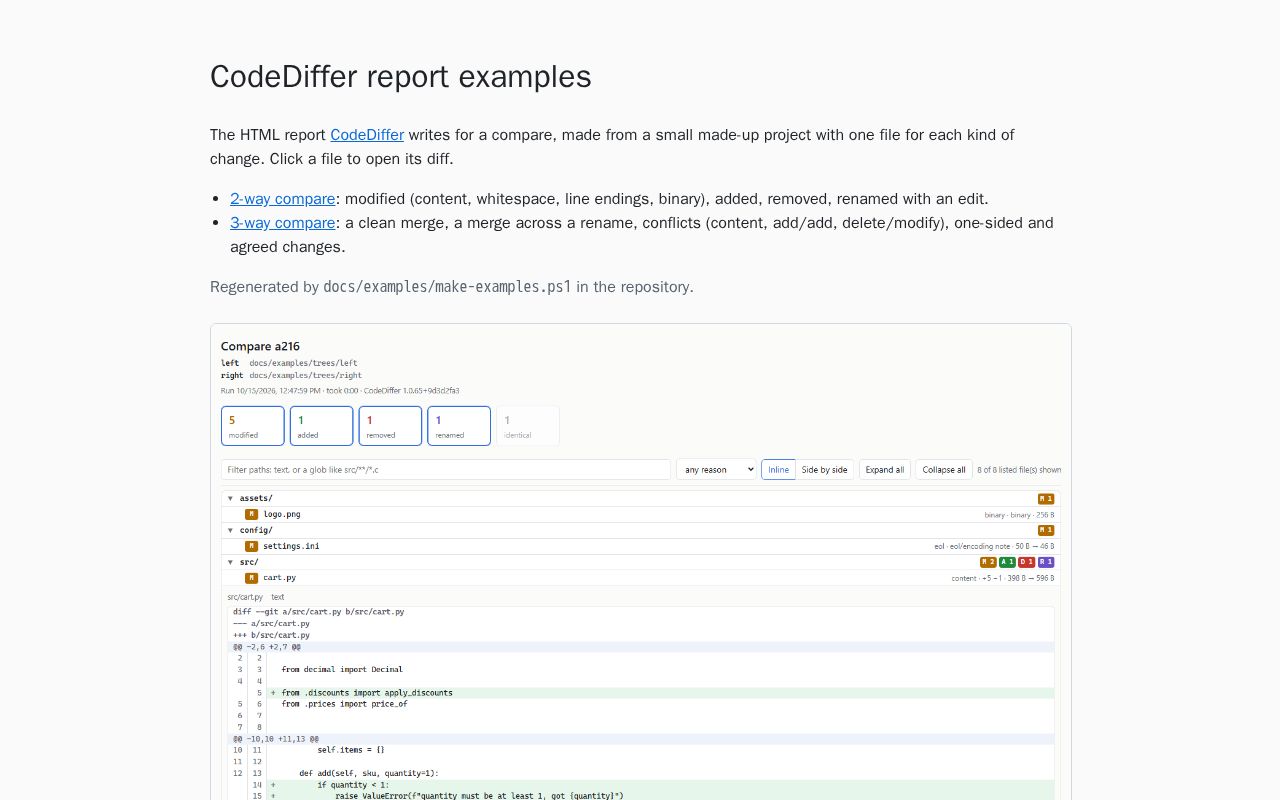
Task: Follow the 3-way compare link
Action: 283,223
